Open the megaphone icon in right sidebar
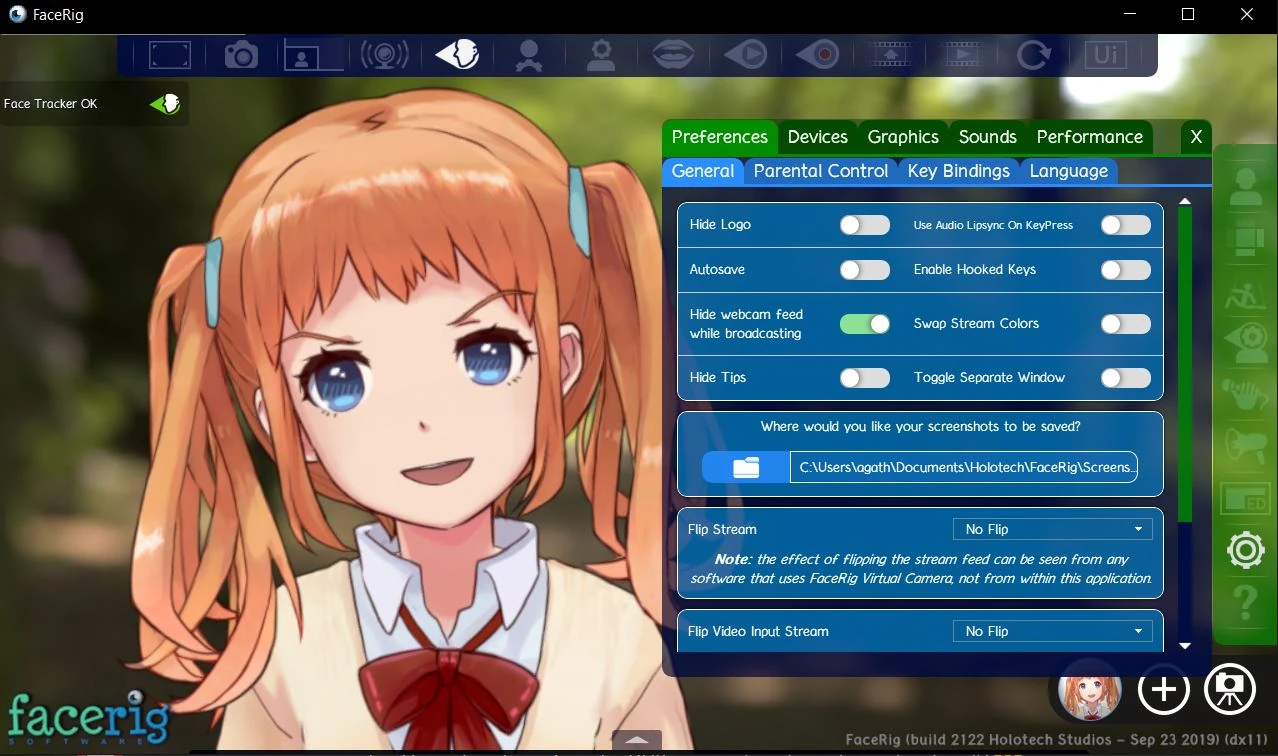The image size is (1278, 756). pyautogui.click(x=1245, y=446)
